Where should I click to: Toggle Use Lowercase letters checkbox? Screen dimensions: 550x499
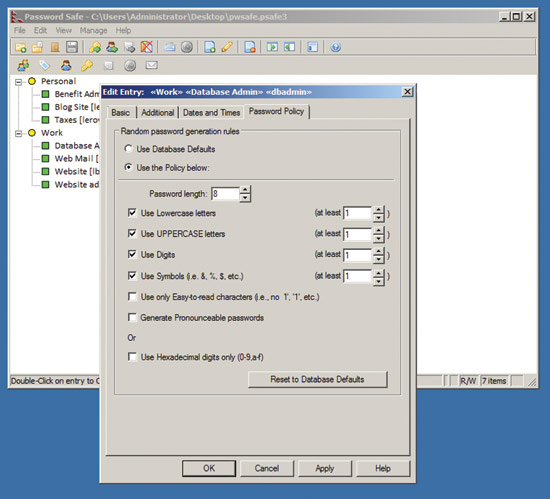point(132,213)
